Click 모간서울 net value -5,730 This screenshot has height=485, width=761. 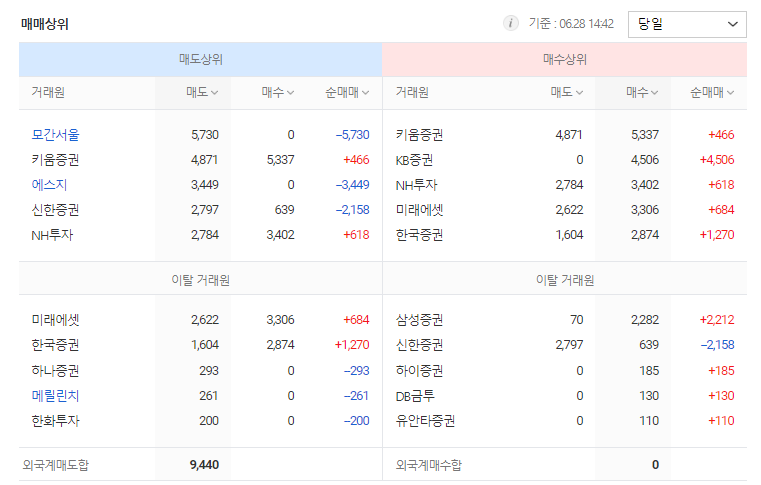click(x=353, y=134)
